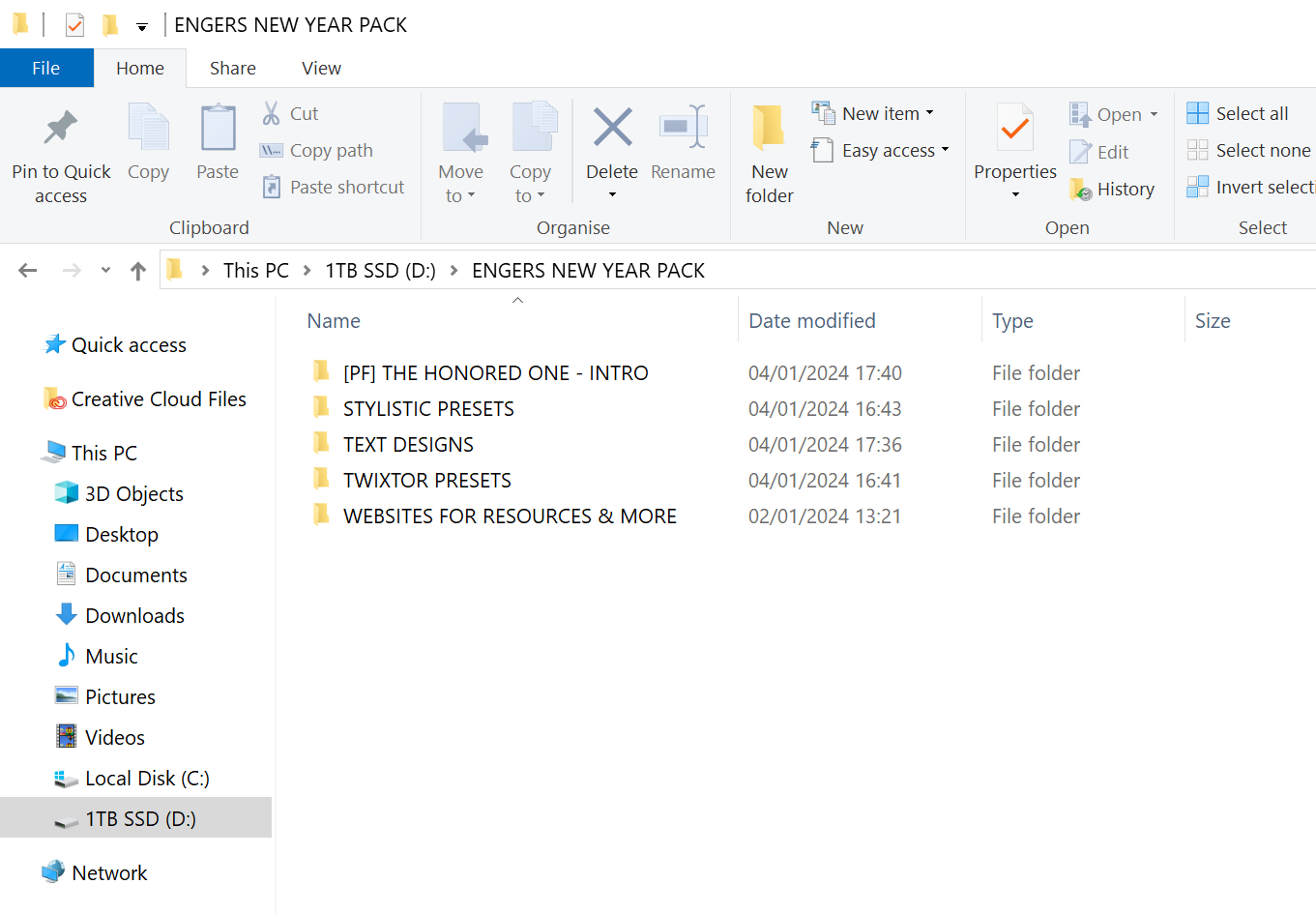1316x914 pixels.
Task: Select the TWIXTOR PRESETS folder
Action: [x=426, y=481]
